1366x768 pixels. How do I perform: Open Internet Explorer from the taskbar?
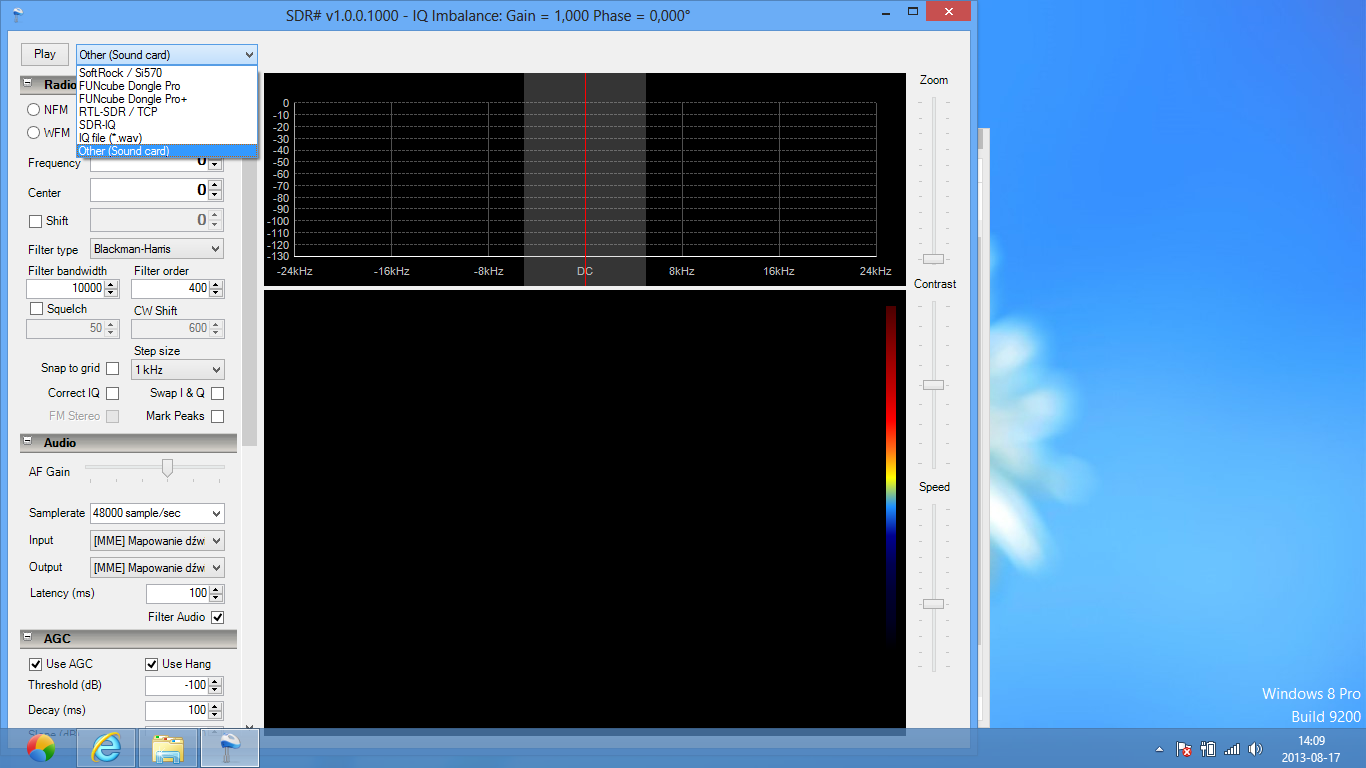pos(106,748)
